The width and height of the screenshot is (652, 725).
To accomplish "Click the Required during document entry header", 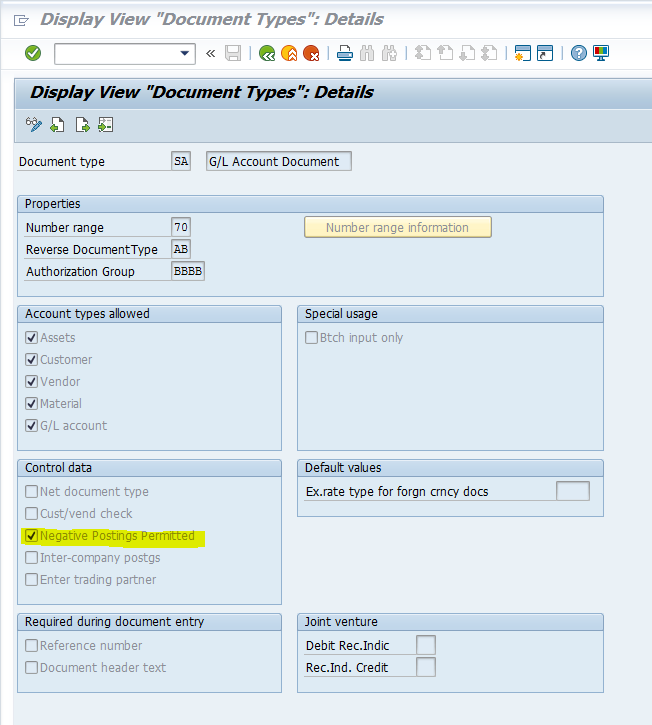I will pyautogui.click(x=115, y=622).
